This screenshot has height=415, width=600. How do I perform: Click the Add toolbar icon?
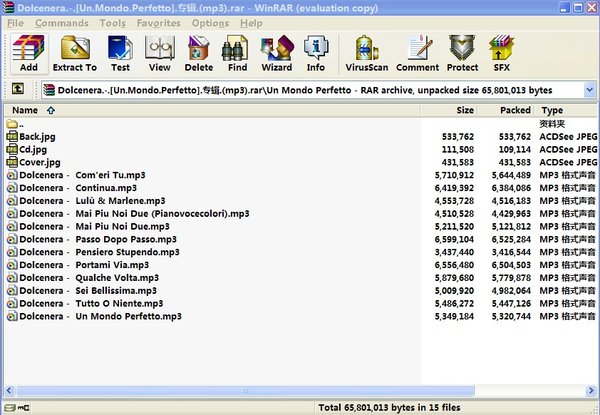click(29, 53)
